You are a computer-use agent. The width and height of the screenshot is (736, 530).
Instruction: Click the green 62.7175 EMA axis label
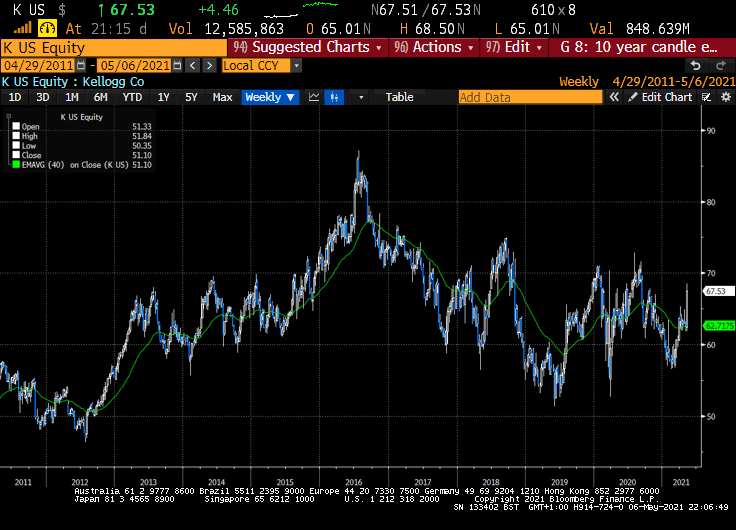(x=719, y=325)
